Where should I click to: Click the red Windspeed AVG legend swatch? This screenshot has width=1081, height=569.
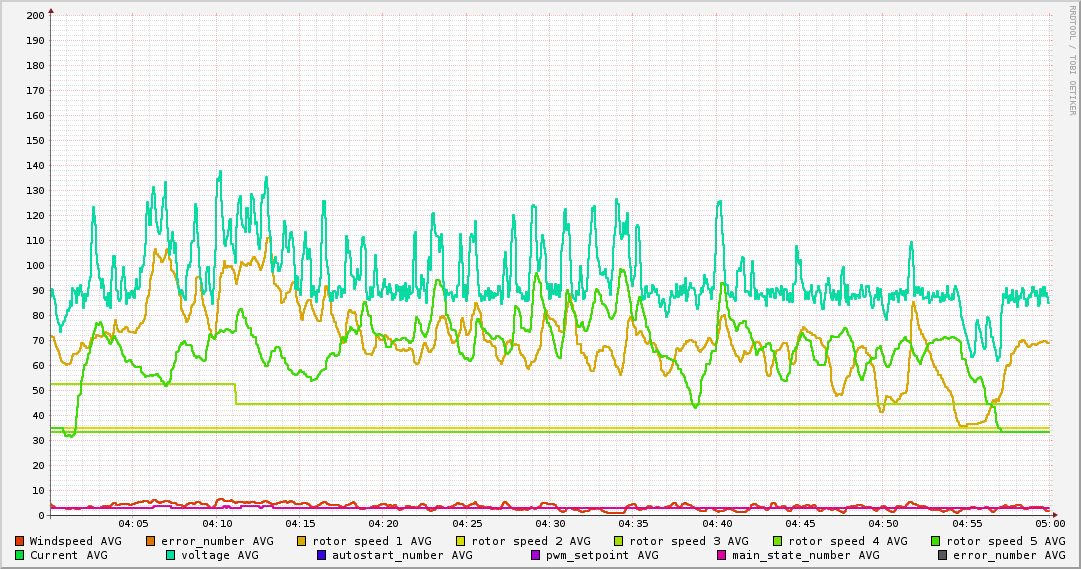[20, 541]
